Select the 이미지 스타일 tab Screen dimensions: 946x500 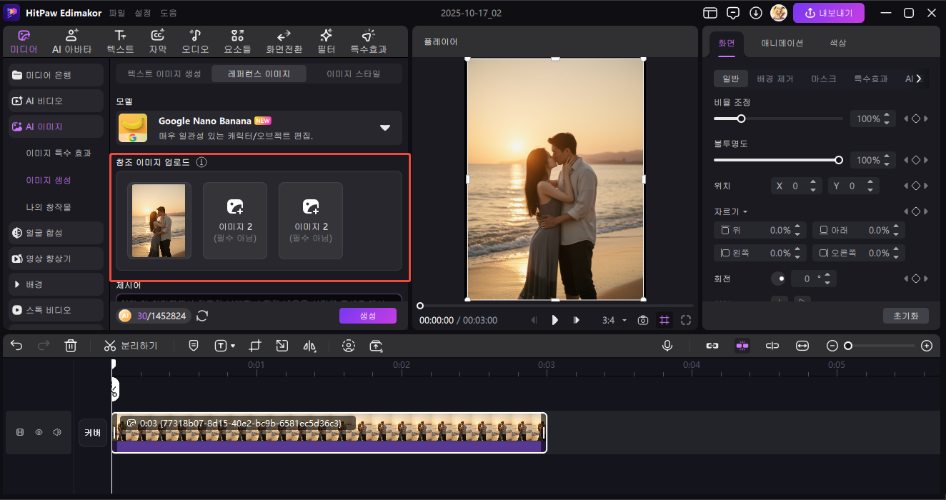pos(355,74)
